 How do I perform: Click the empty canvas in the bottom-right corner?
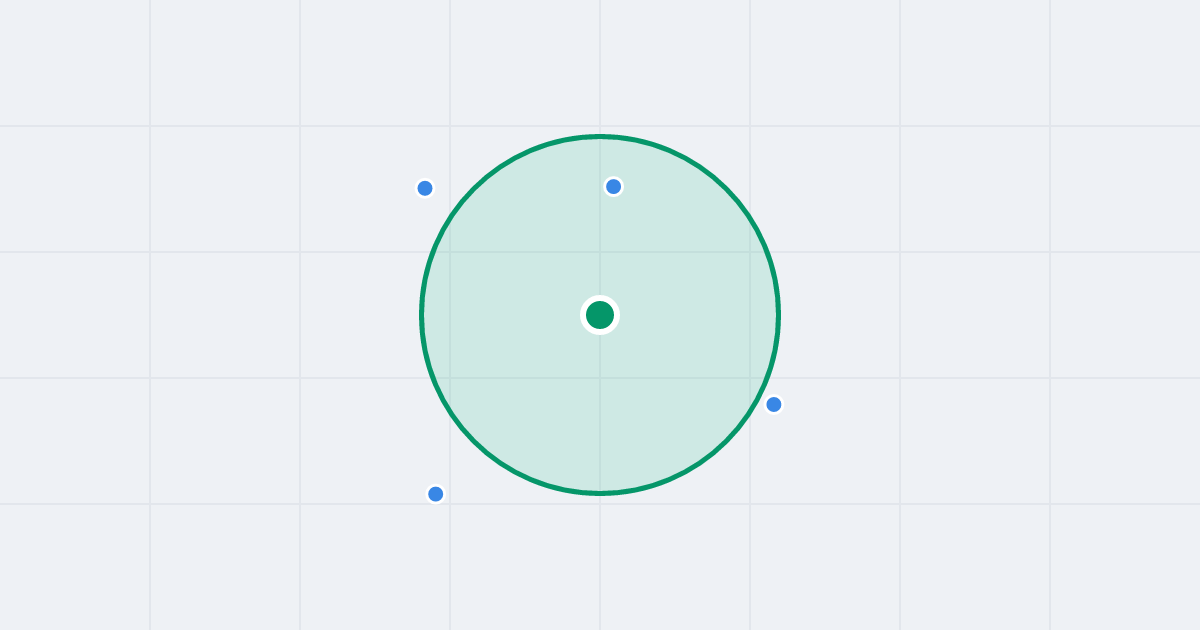1130,570
